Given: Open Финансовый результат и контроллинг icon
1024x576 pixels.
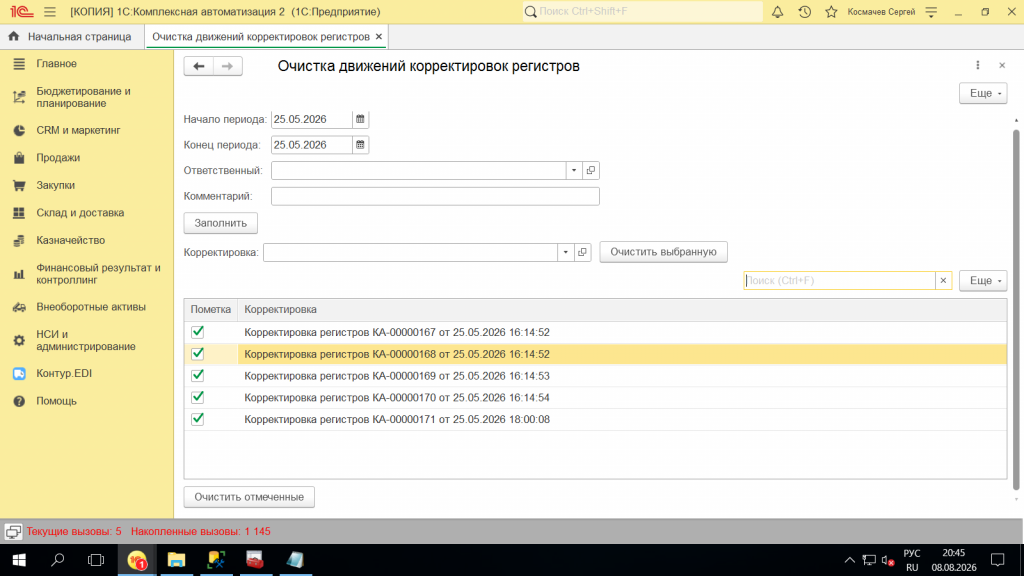Looking at the screenshot, I should pyautogui.click(x=19, y=274).
